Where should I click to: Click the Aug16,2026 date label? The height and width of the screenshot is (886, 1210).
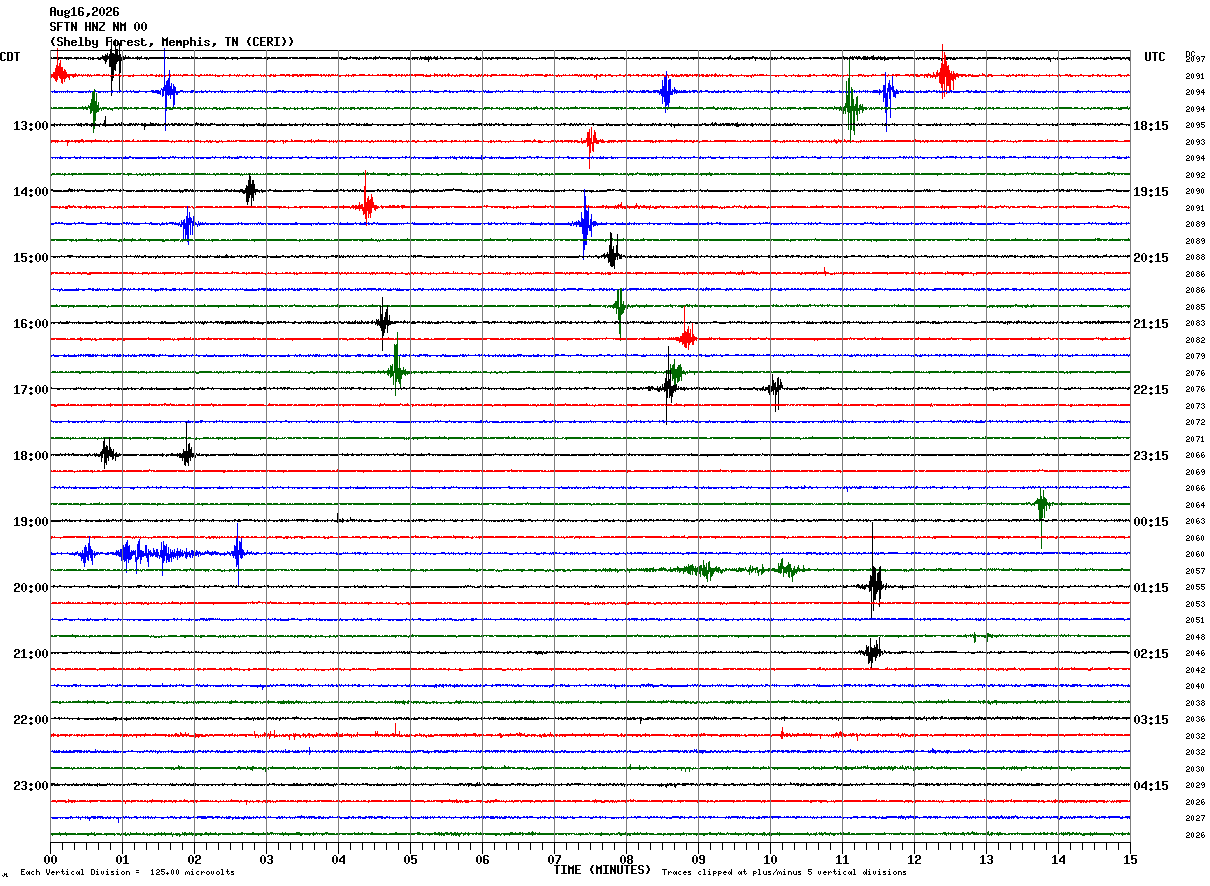(84, 12)
